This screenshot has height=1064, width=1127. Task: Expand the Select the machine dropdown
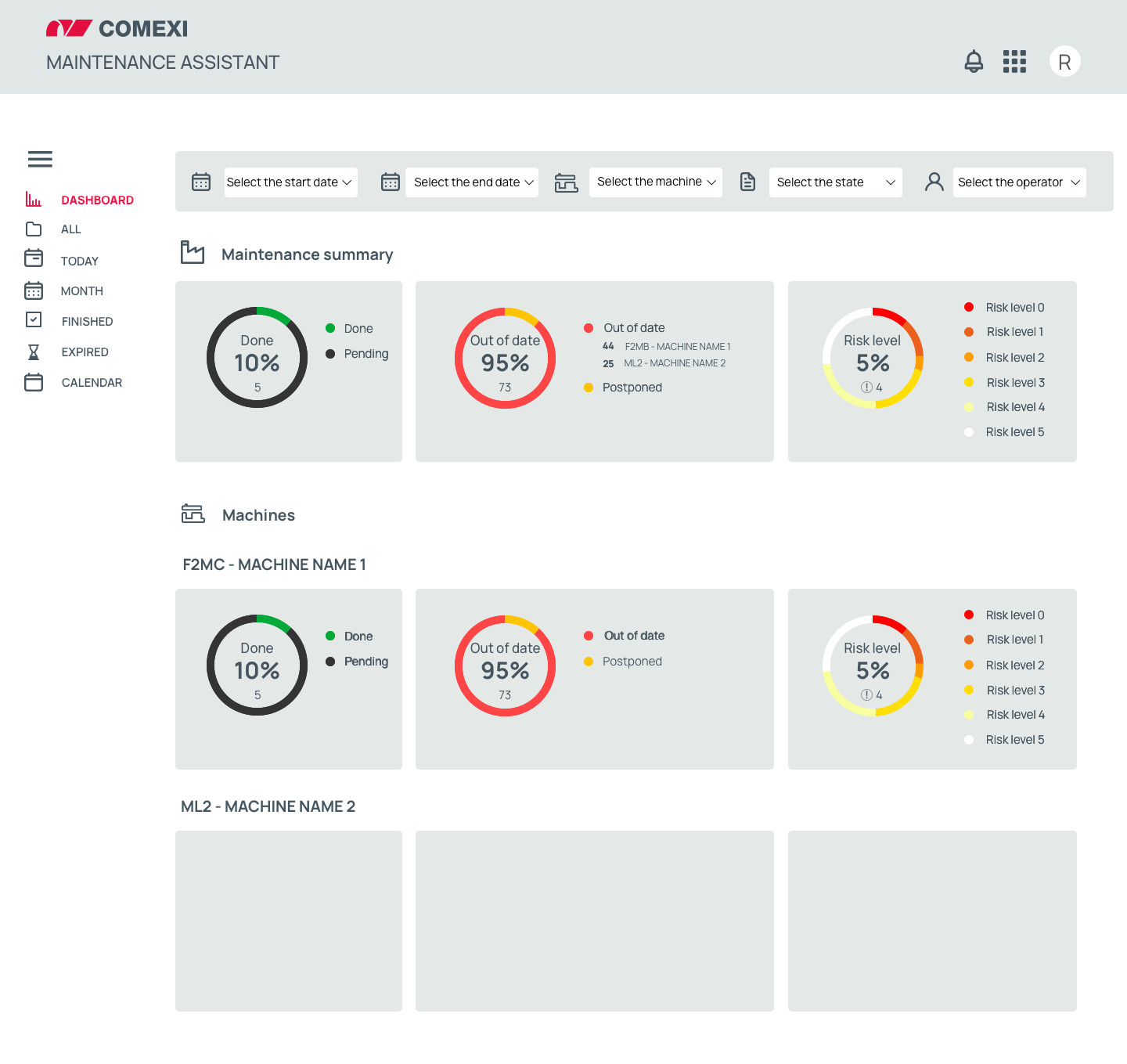pos(656,182)
